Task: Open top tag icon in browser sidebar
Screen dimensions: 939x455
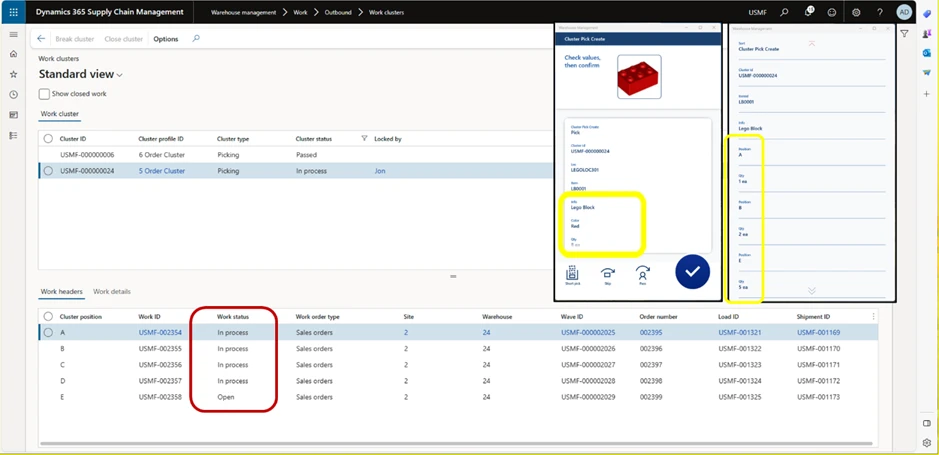Action: pyautogui.click(x=927, y=14)
